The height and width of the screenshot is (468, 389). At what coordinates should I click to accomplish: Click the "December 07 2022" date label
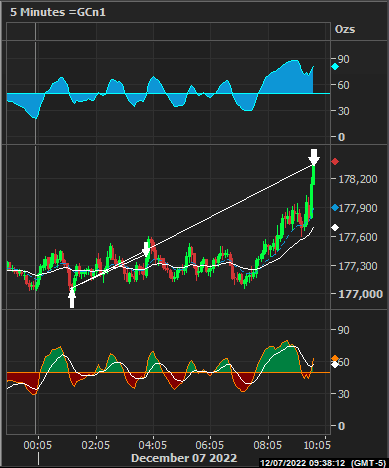pyautogui.click(x=184, y=458)
